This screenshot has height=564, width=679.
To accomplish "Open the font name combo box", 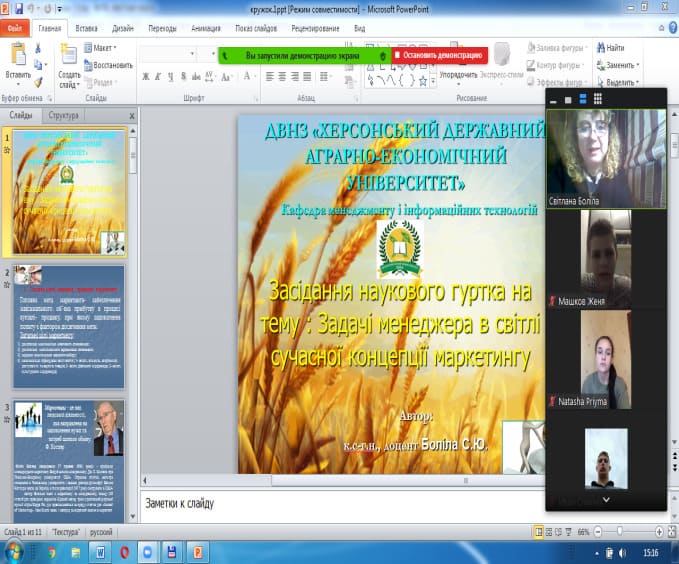I will (x=167, y=54).
